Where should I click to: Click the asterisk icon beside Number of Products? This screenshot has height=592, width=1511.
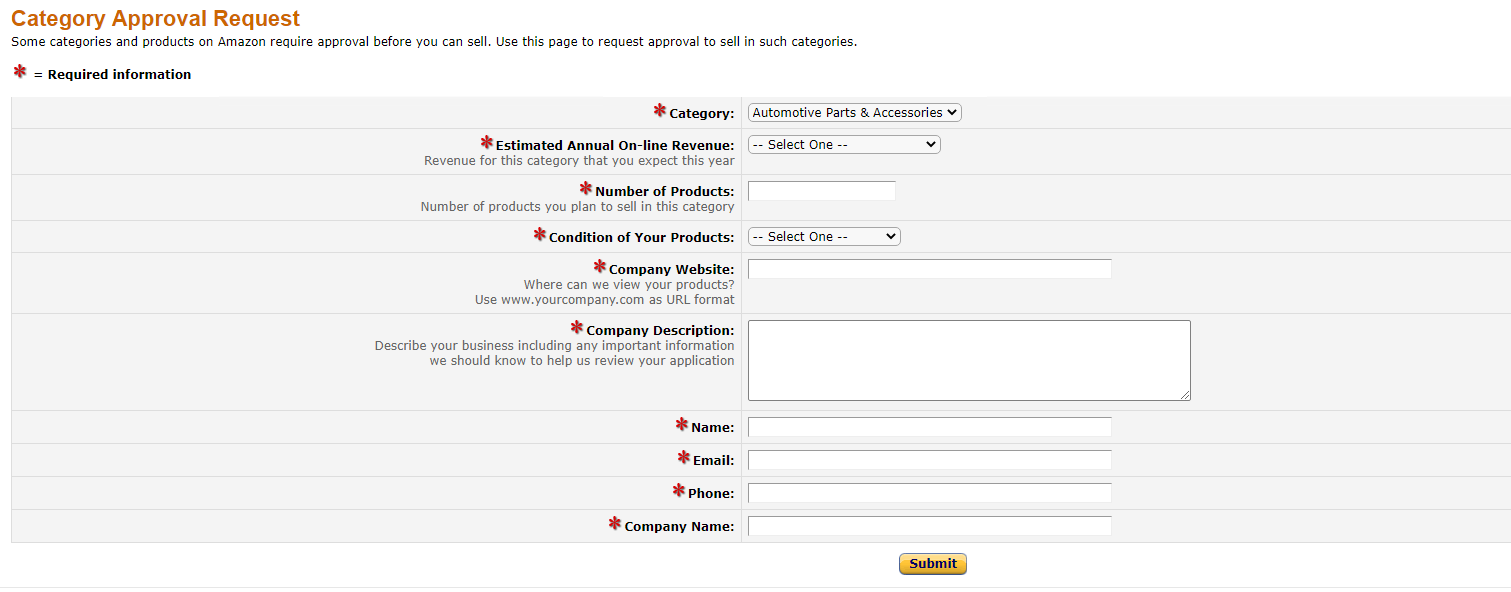tap(586, 188)
